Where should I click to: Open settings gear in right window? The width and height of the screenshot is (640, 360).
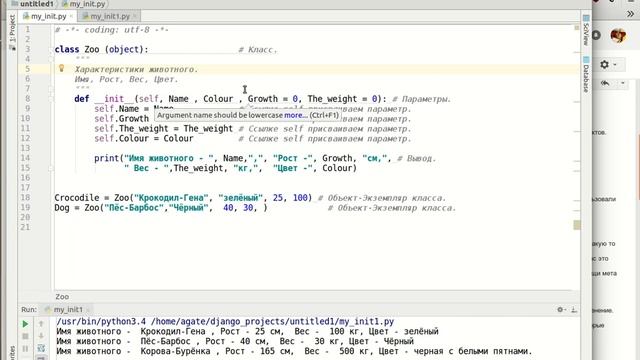[604, 64]
